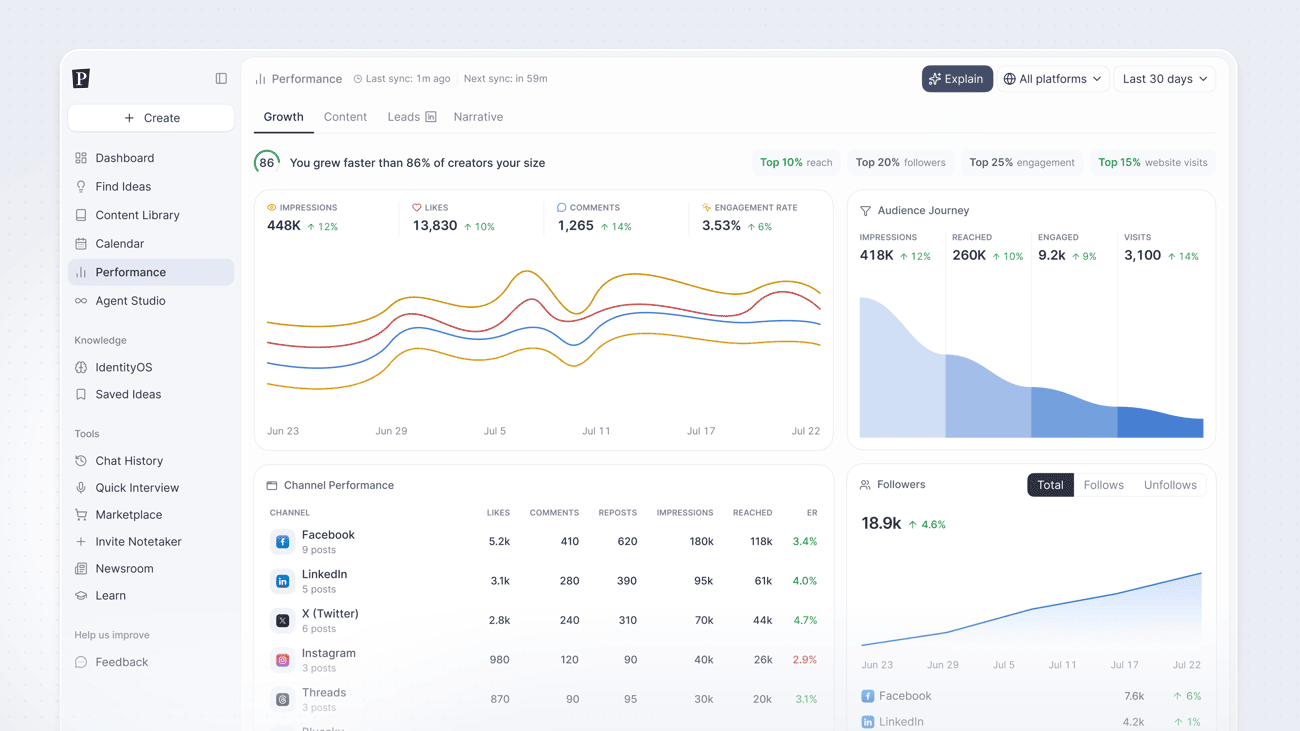Click the Find Ideas lightbulb icon
Viewport: 1300px width, 731px height.
pyautogui.click(x=81, y=187)
